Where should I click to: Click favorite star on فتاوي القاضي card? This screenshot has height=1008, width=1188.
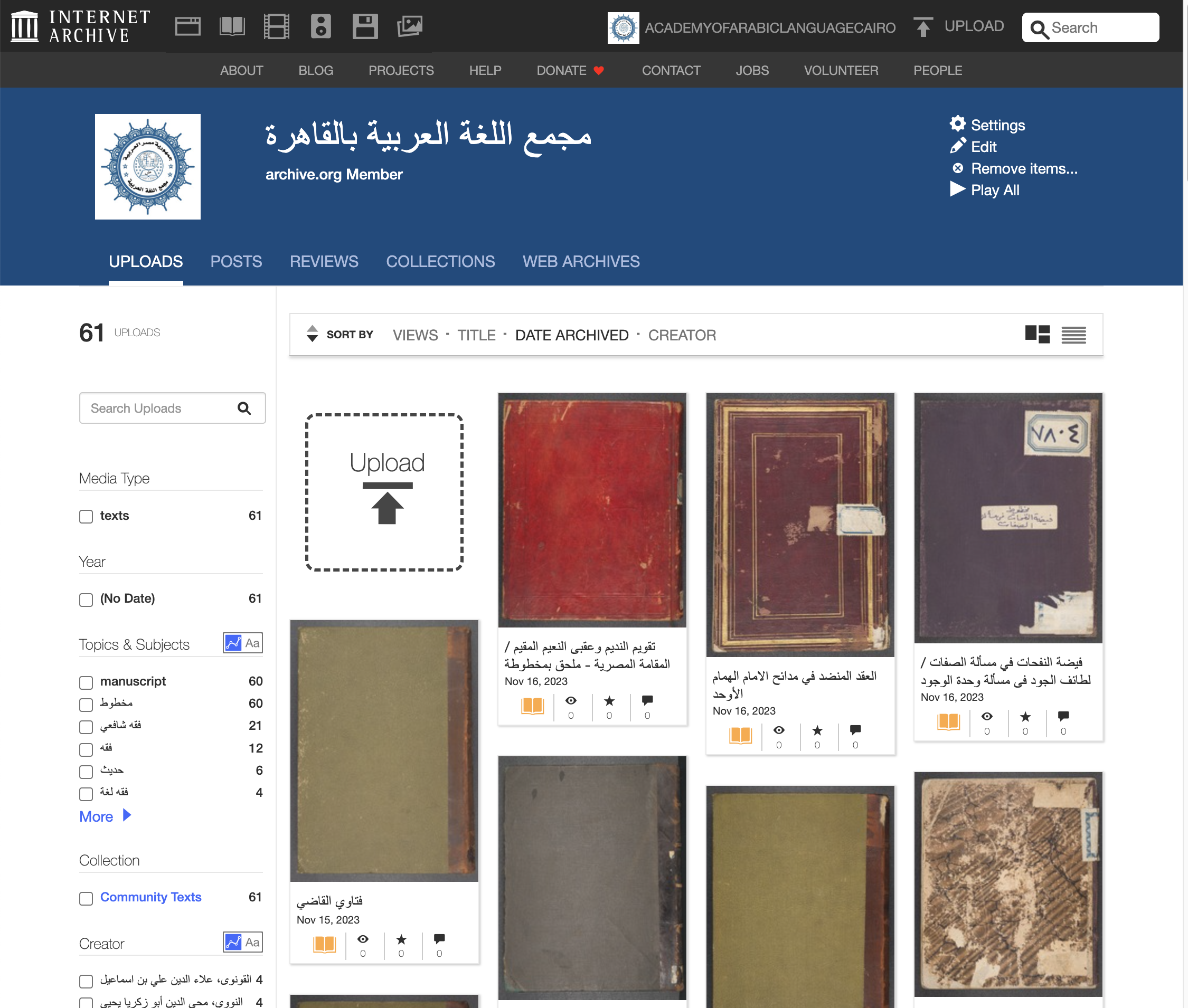pos(401,939)
